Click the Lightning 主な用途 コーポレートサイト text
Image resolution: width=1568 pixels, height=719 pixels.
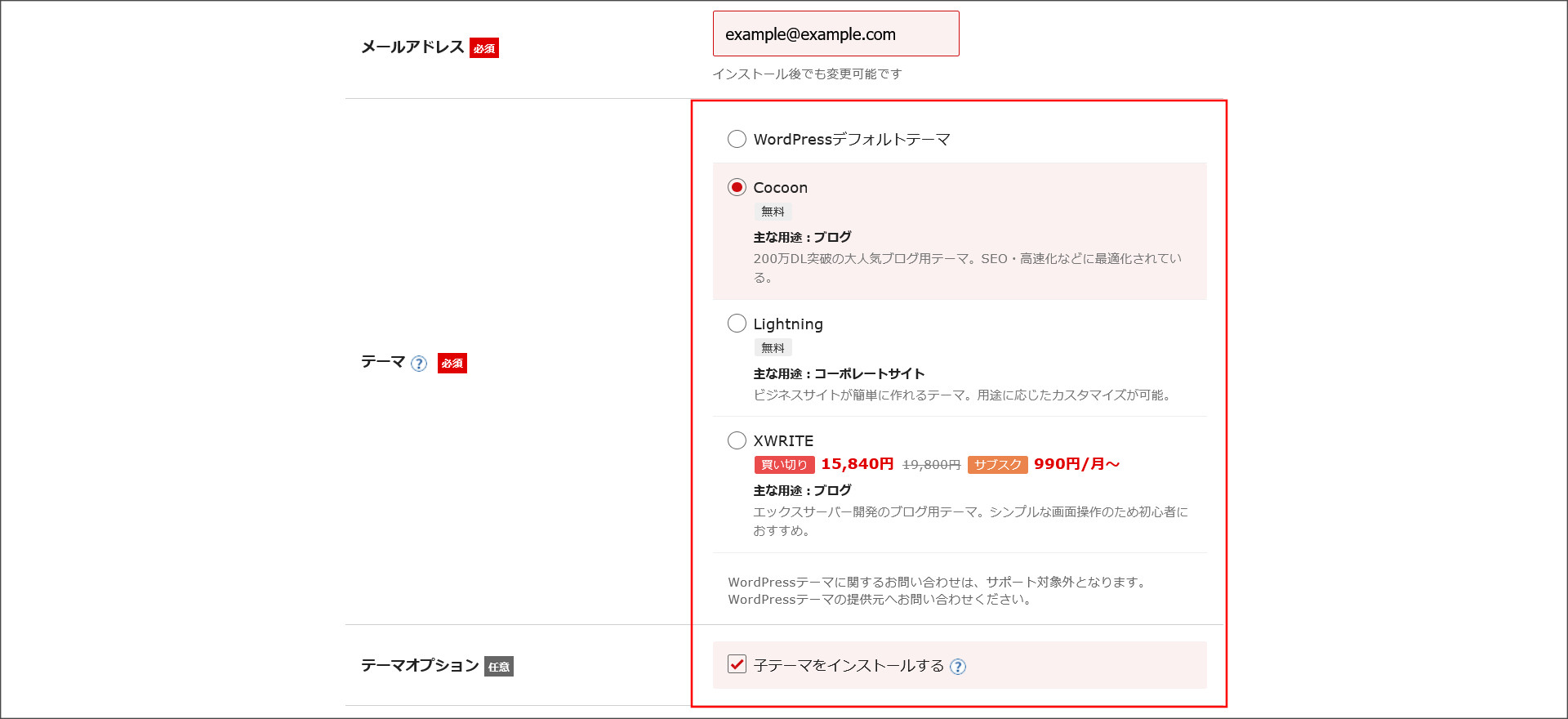[839, 373]
